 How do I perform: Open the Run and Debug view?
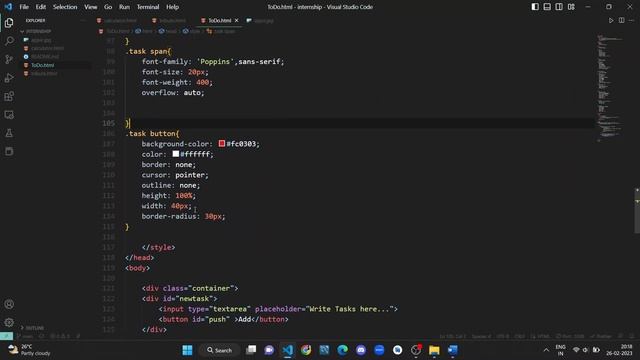click(x=9, y=78)
